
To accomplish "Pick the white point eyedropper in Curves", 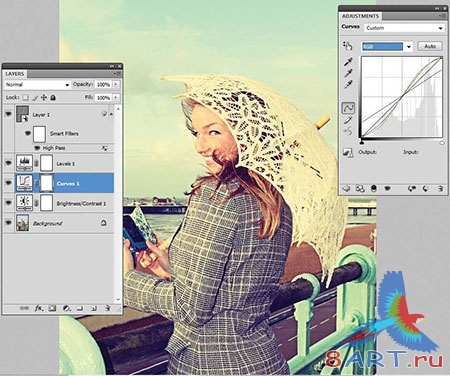I will click(x=348, y=85).
